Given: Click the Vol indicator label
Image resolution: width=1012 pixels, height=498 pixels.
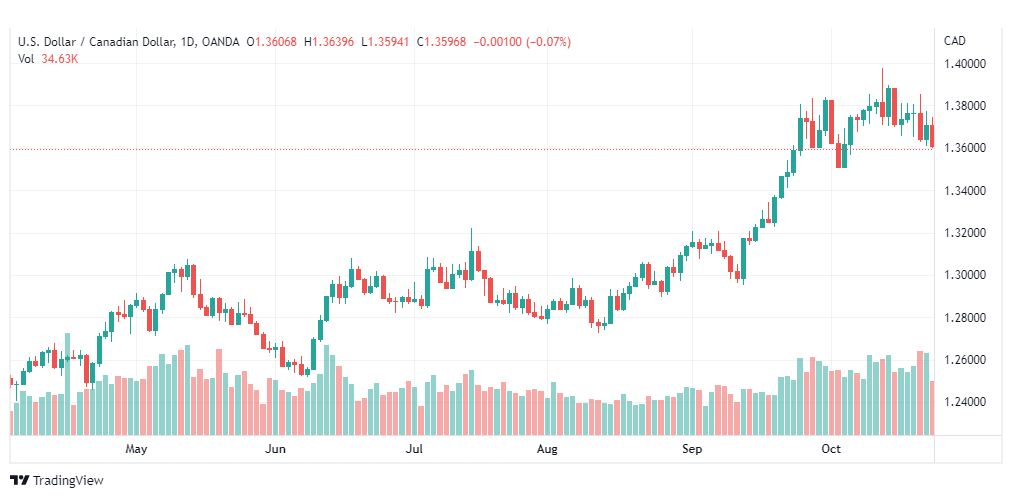Looking at the screenshot, I should [x=26, y=59].
